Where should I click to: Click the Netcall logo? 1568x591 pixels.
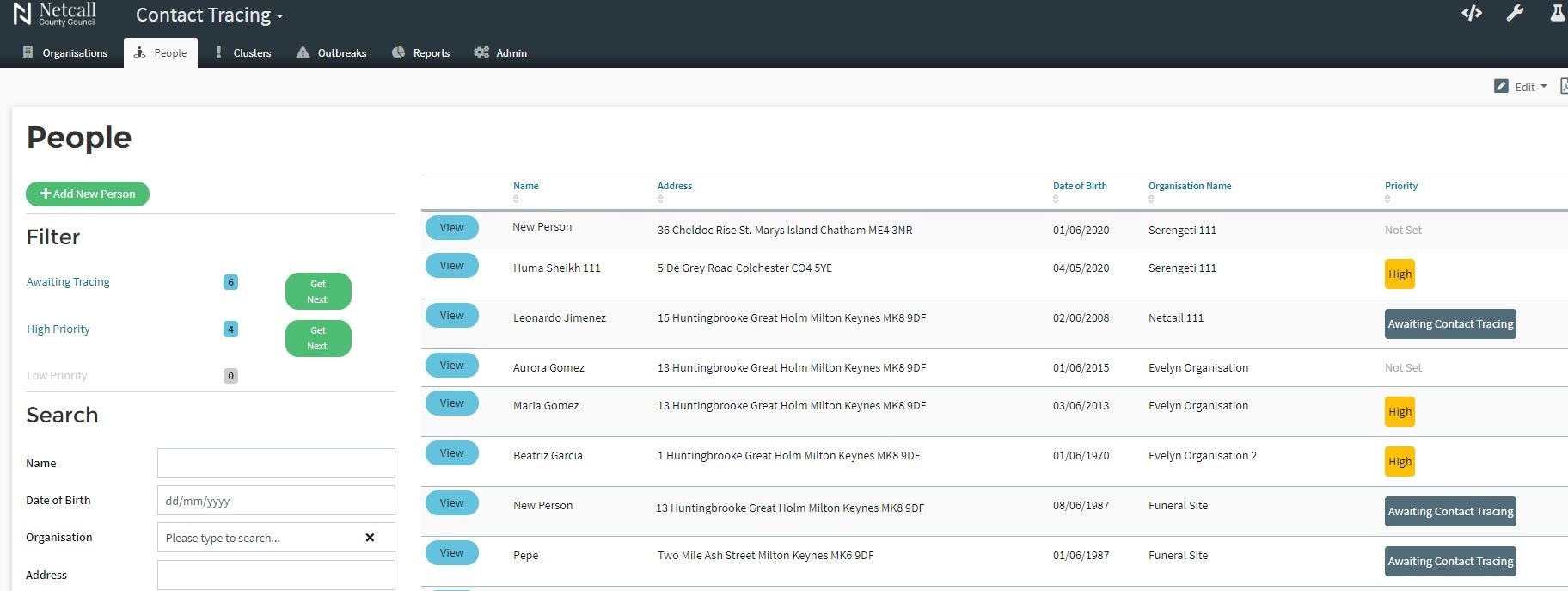point(54,14)
